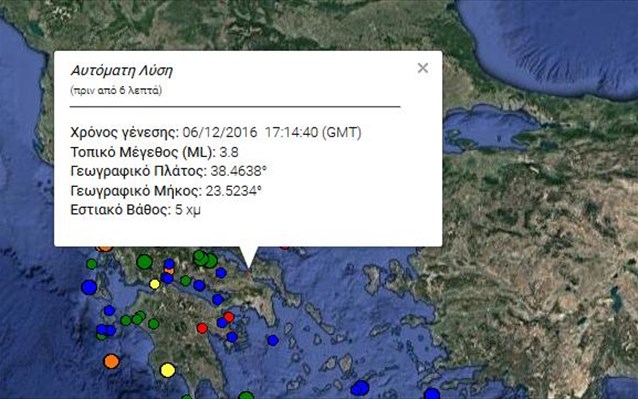This screenshot has width=638, height=399.
Task: Select the red marker inside the Peloponnese
Action: (x=202, y=328)
